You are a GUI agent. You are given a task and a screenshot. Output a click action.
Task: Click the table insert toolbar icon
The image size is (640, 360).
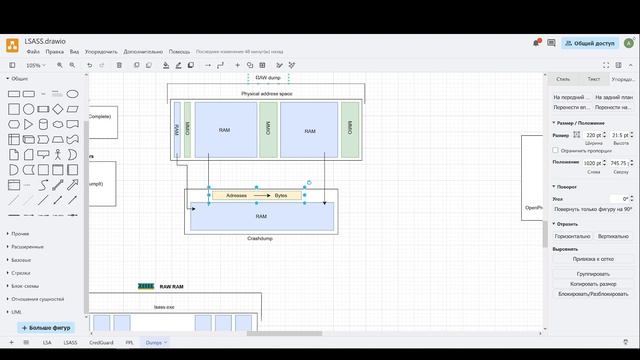[262, 65]
